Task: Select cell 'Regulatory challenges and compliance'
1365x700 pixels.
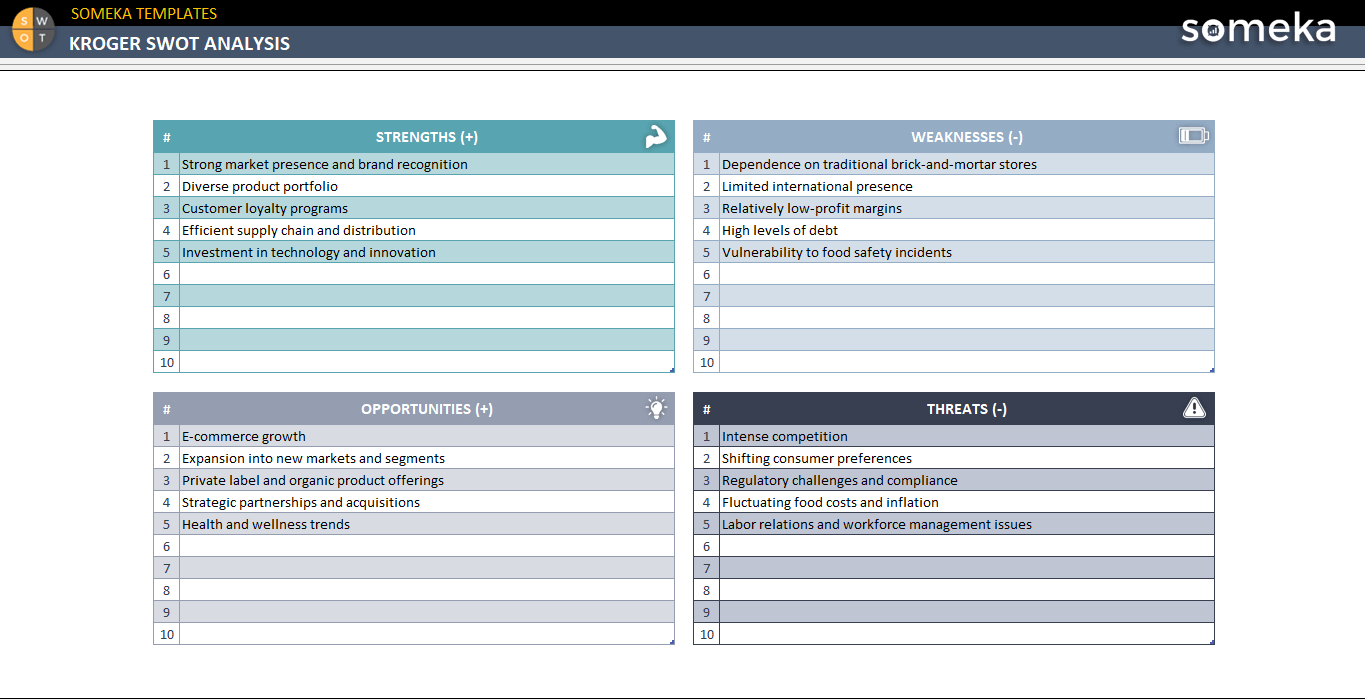Action: [x=967, y=480]
